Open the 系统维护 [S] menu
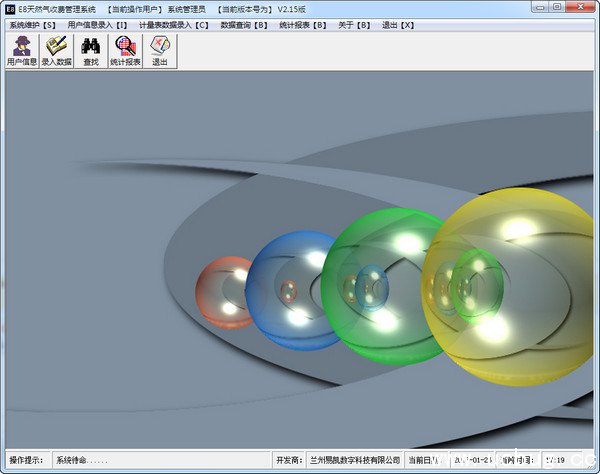 click(32, 24)
